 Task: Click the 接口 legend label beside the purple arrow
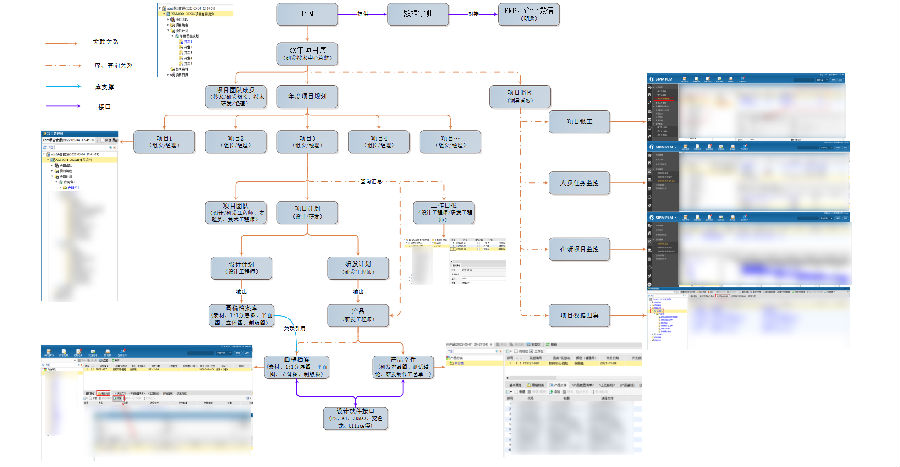tap(104, 106)
